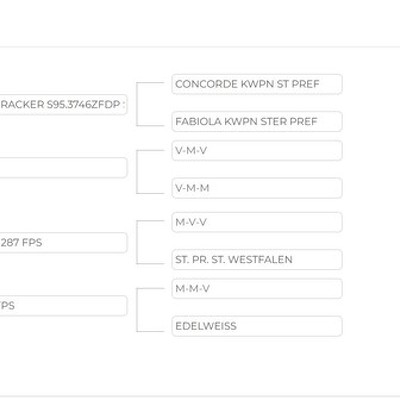Click blank space right of EDELWEISS box
The image size is (400, 400).
click(371, 326)
